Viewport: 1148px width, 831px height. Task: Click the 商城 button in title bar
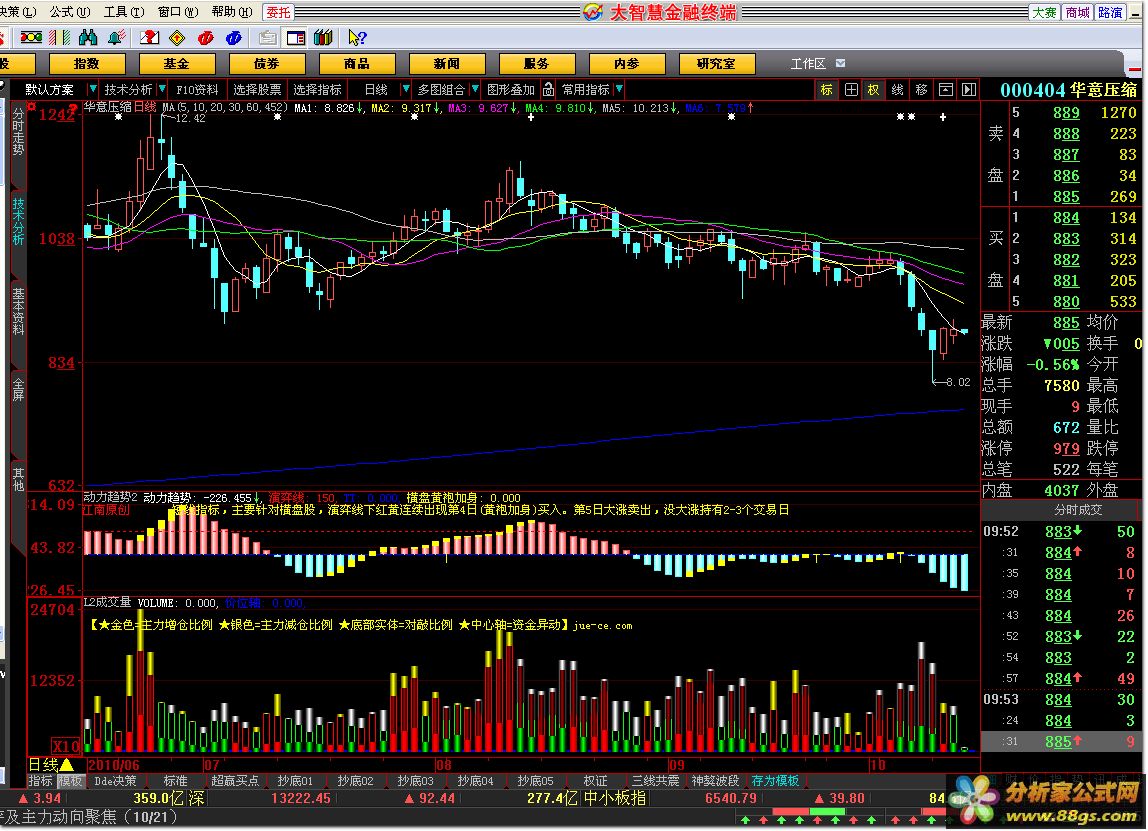pos(1078,12)
